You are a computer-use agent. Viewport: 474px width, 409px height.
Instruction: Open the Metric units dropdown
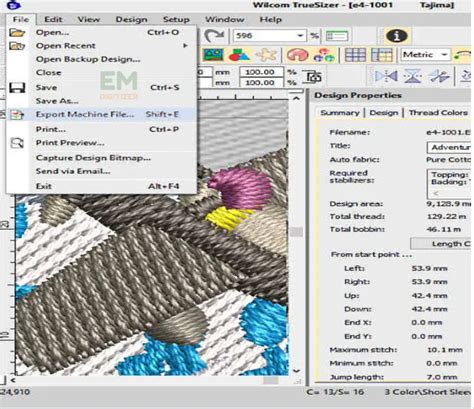pyautogui.click(x=425, y=55)
